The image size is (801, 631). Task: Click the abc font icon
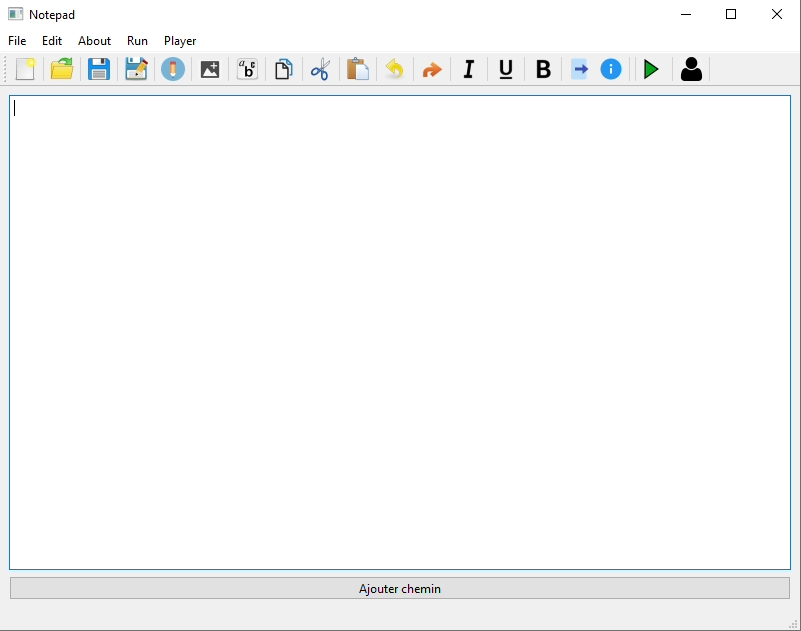click(247, 69)
